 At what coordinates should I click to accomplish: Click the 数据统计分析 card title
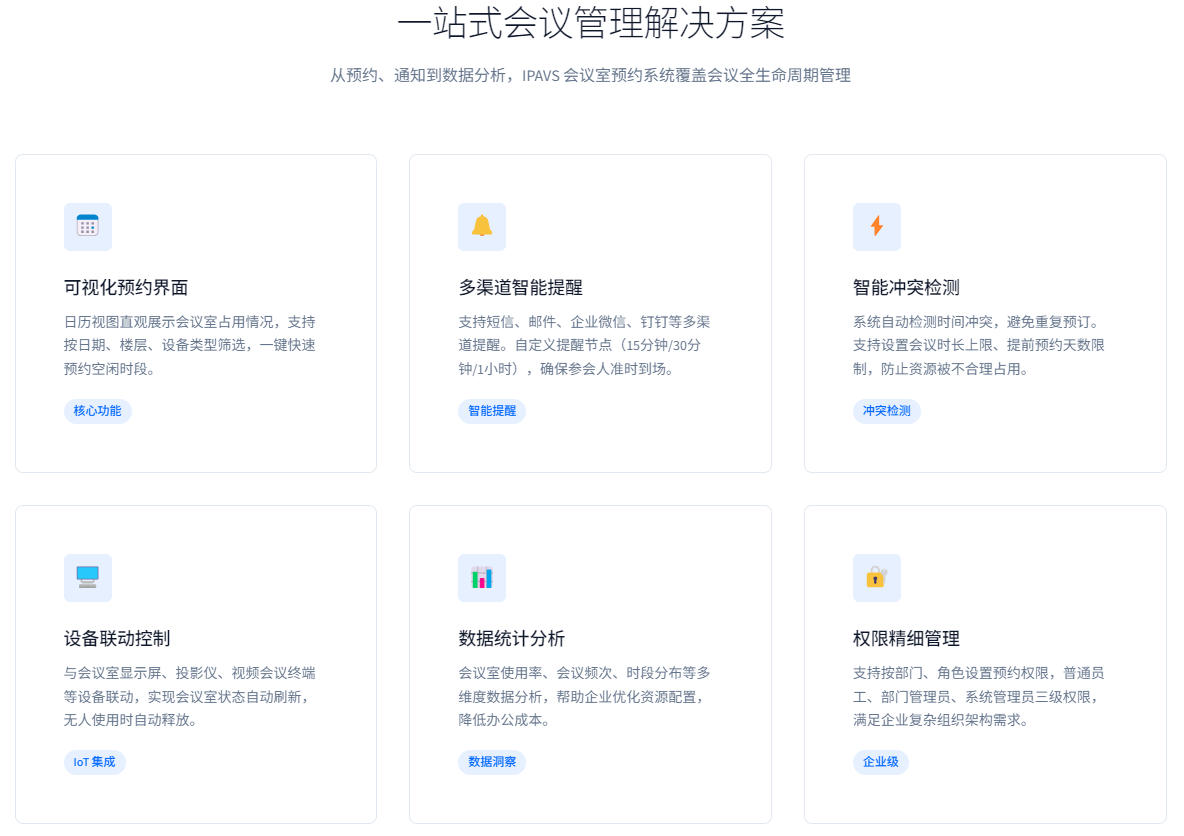pyautogui.click(x=511, y=639)
